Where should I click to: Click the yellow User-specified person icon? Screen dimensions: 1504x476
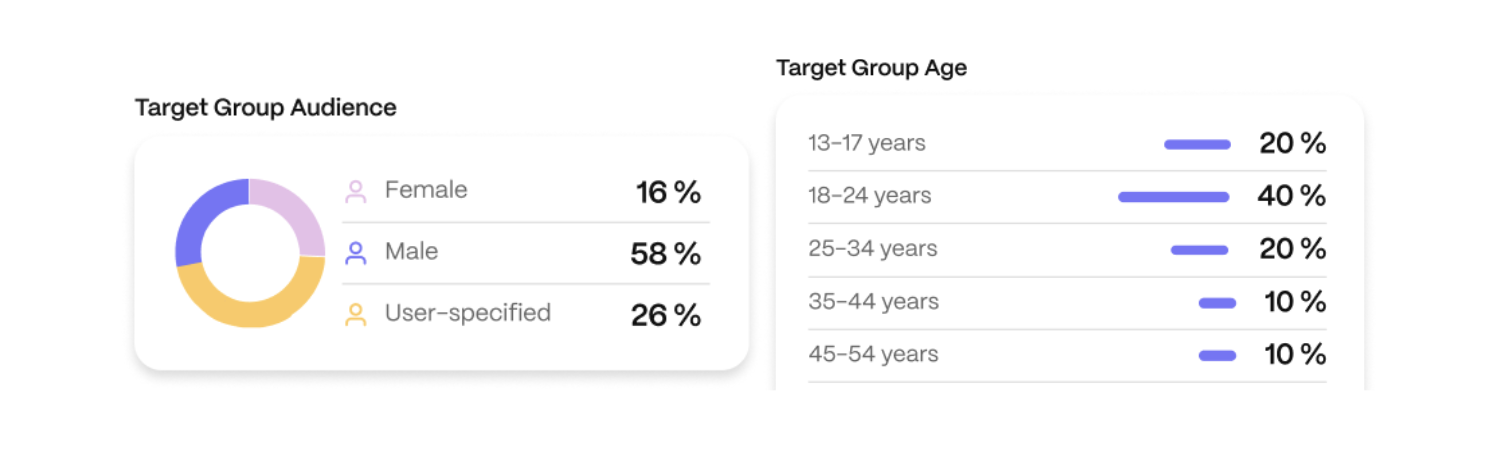(356, 315)
